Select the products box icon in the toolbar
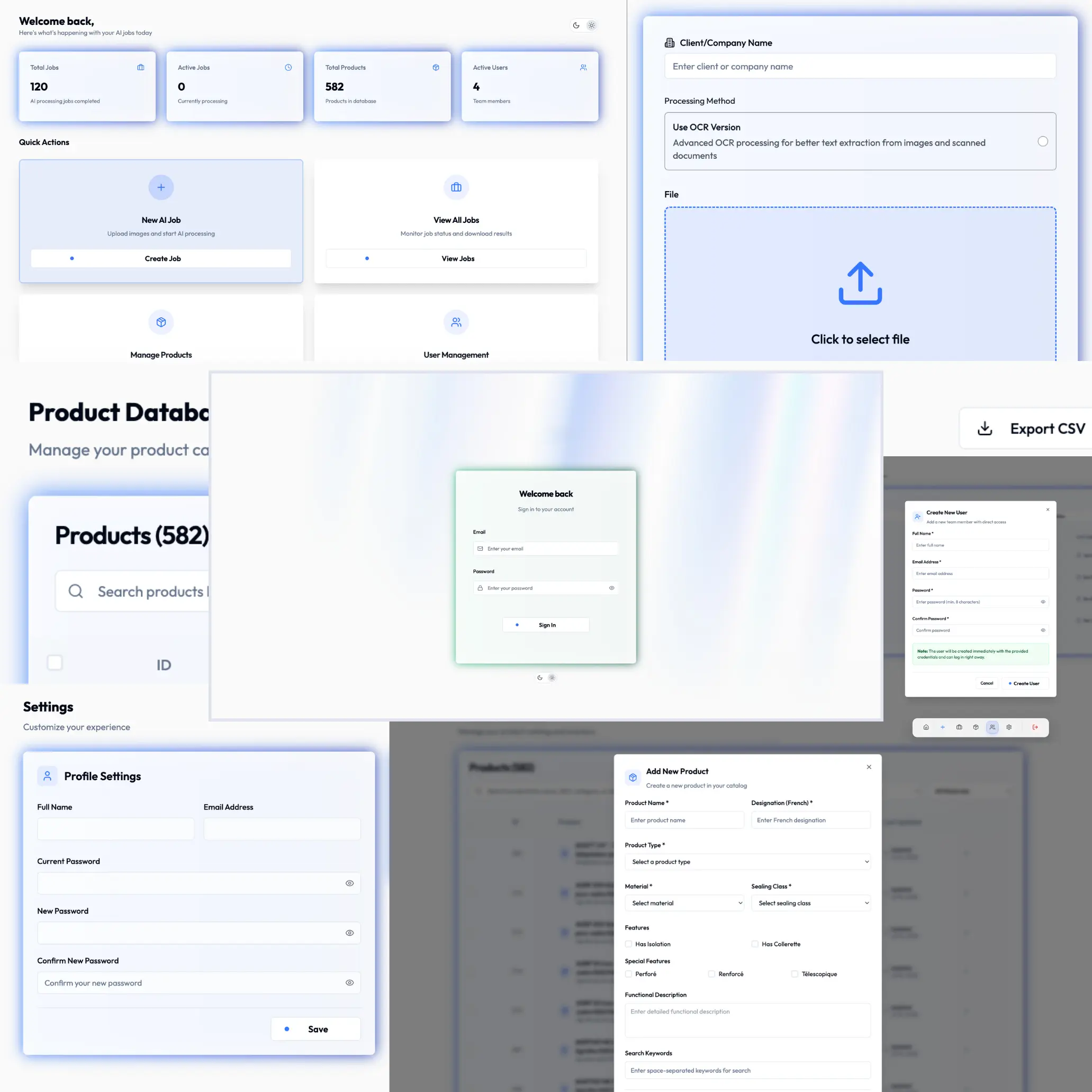Viewport: 1092px width, 1092px height. 975,727
